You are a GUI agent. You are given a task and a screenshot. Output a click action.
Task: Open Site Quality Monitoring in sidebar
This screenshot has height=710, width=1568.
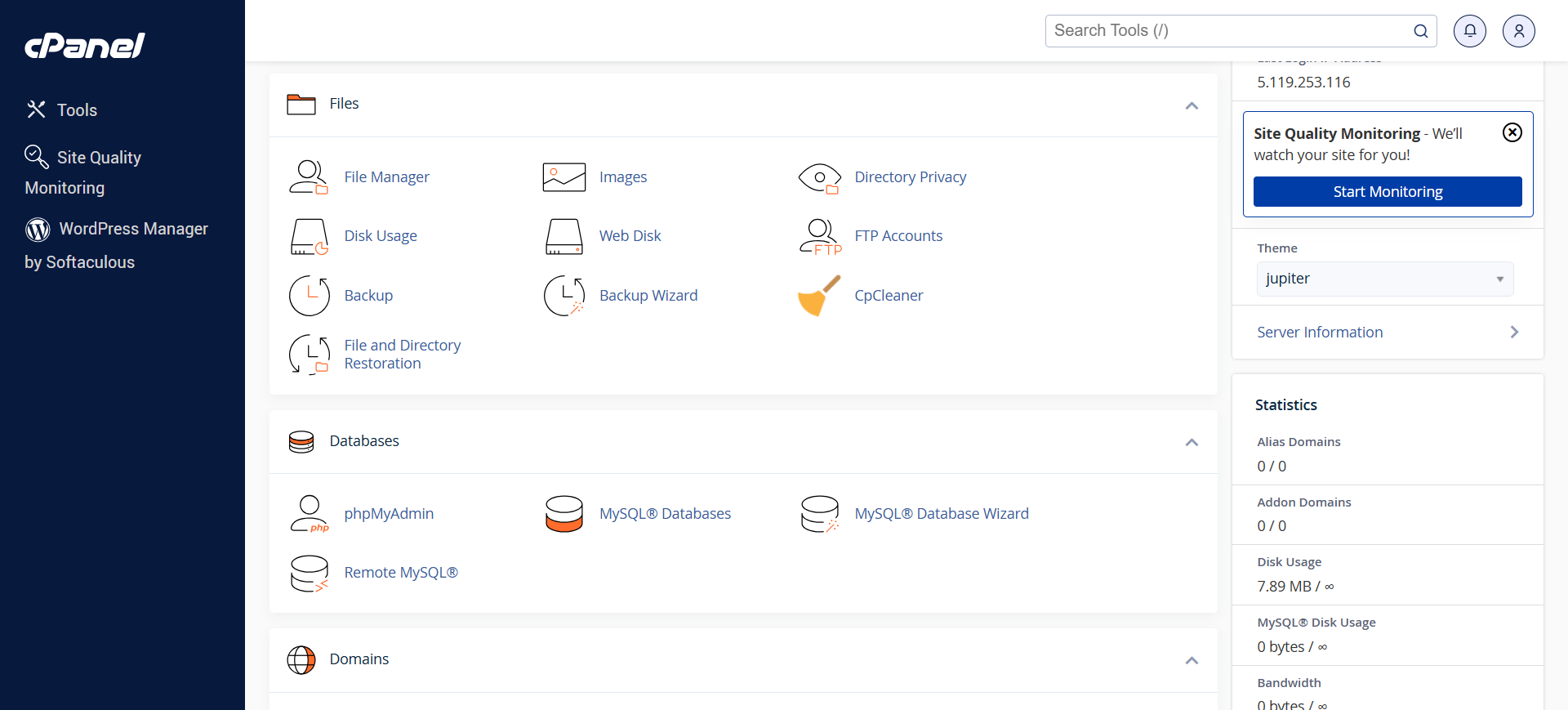click(83, 172)
